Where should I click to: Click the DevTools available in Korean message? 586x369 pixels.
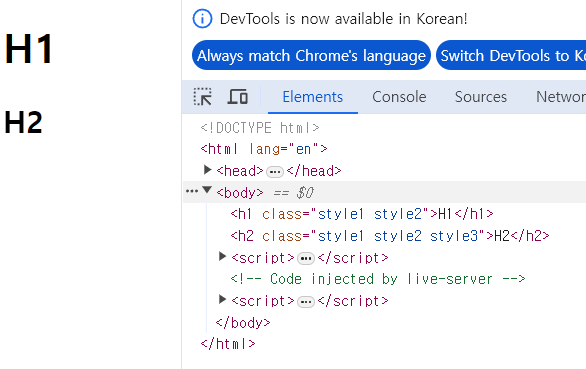pyautogui.click(x=343, y=19)
